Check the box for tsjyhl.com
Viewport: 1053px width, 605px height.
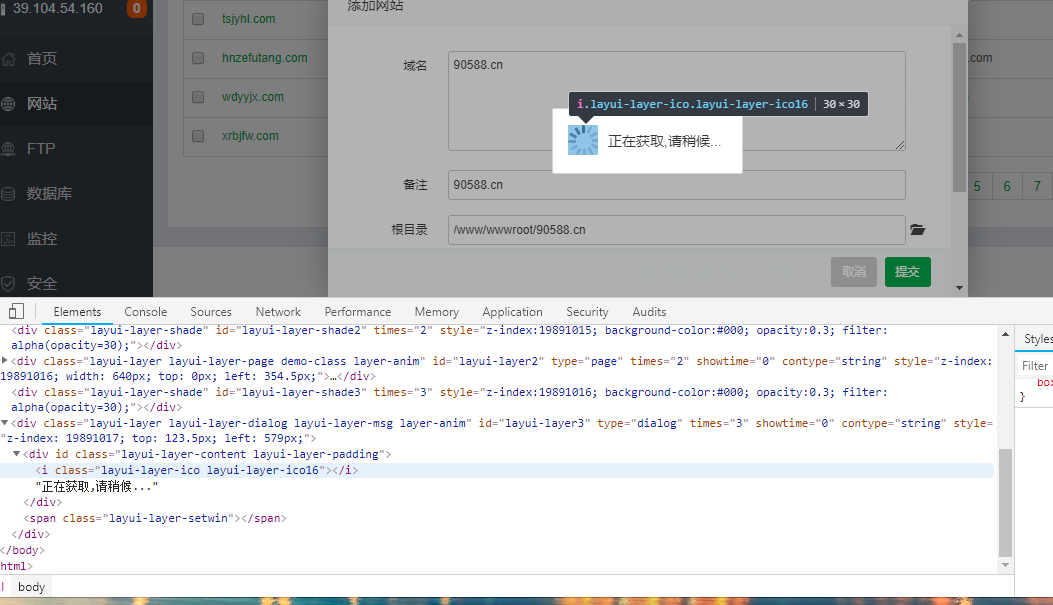[x=198, y=19]
